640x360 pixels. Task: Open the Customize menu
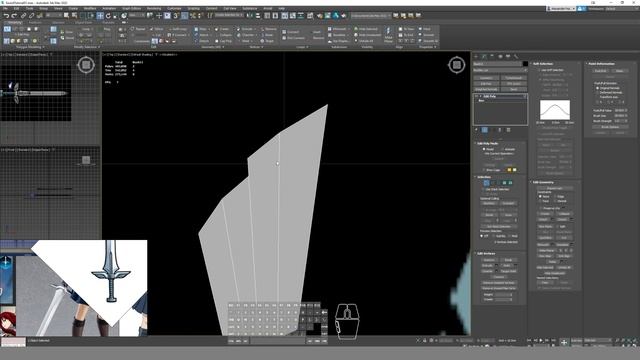click(x=174, y=8)
